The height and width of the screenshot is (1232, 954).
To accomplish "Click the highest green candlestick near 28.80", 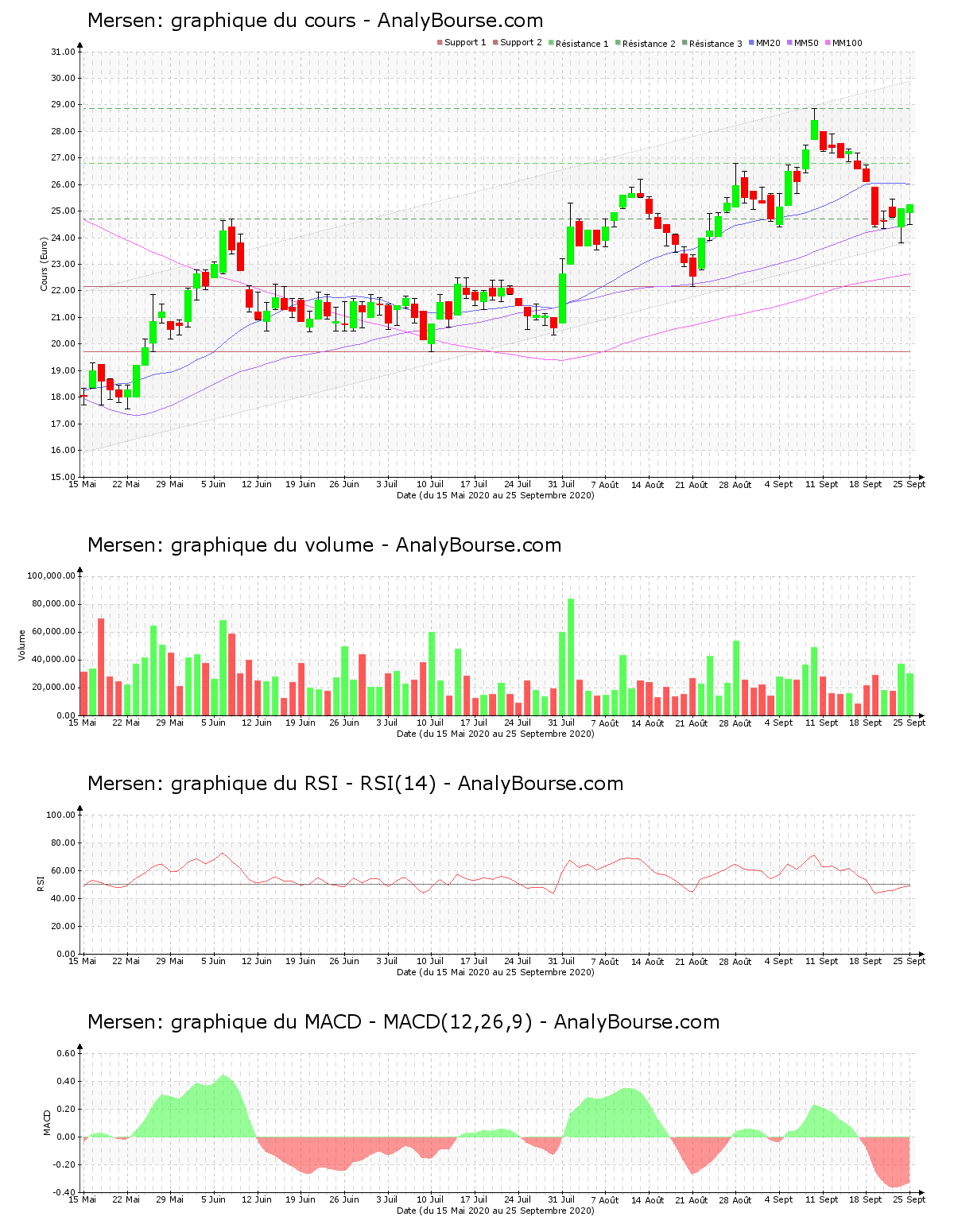I will click(814, 130).
